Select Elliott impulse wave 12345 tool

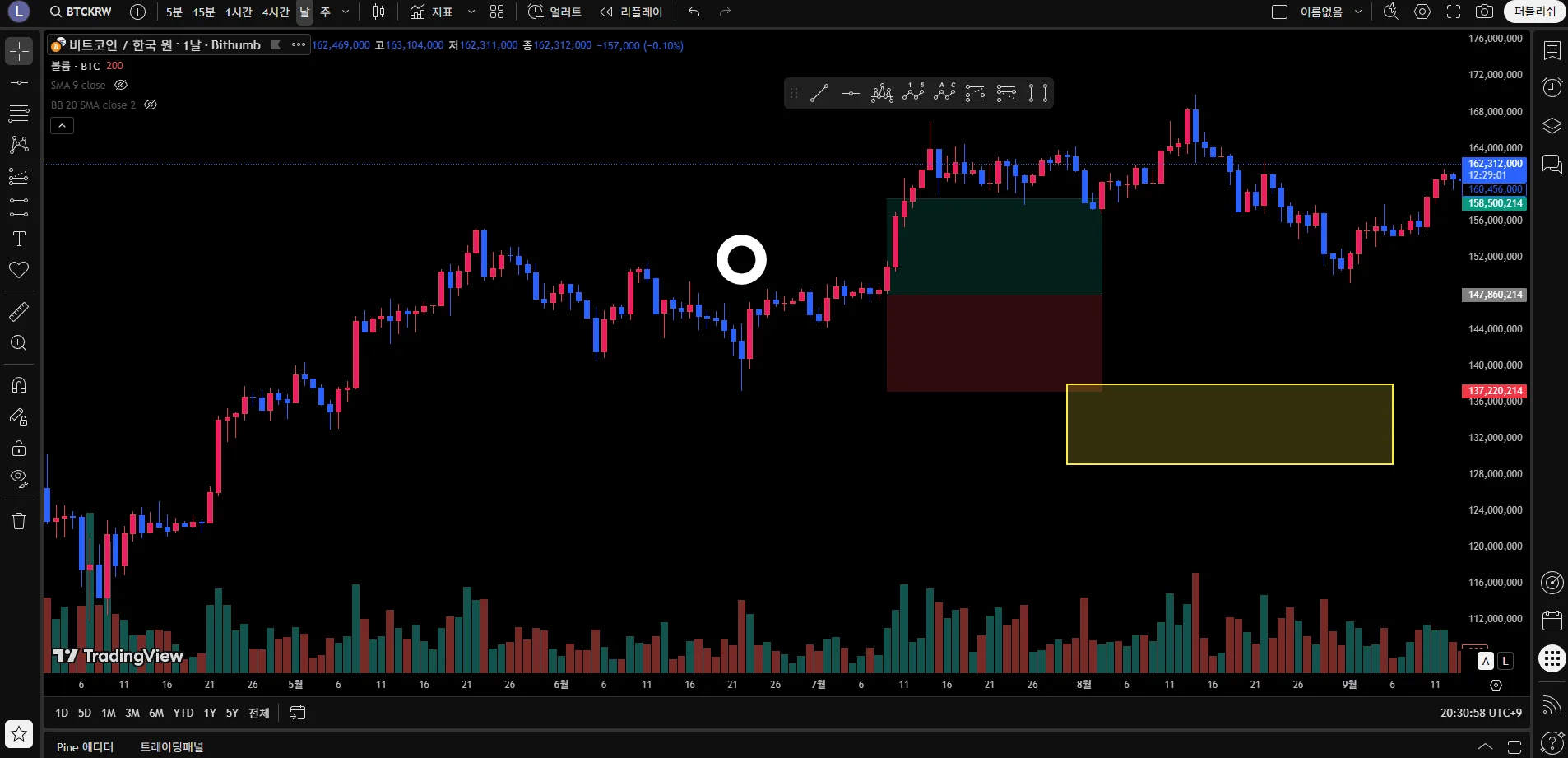(x=913, y=93)
